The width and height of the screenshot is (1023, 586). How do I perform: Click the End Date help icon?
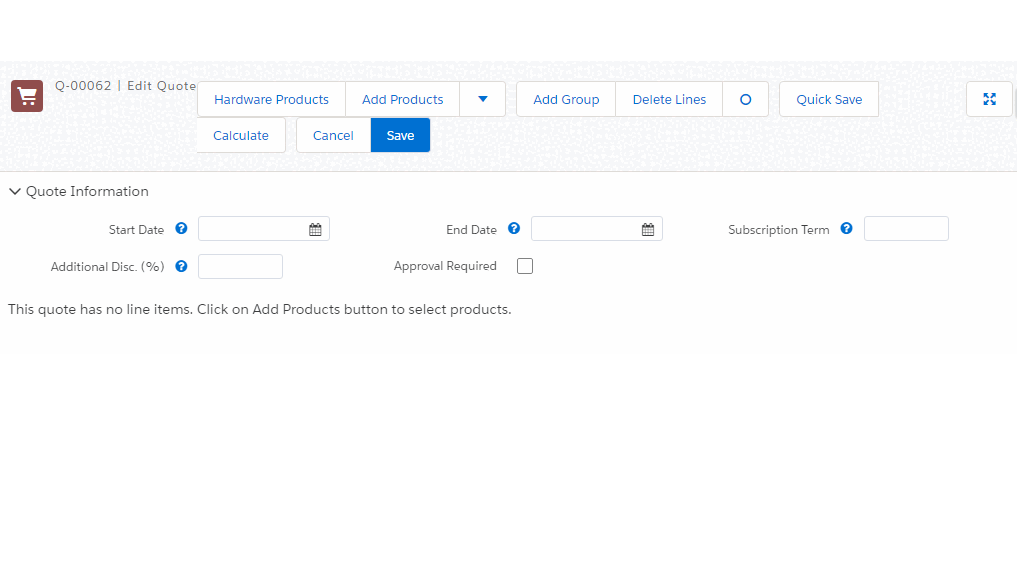[514, 229]
